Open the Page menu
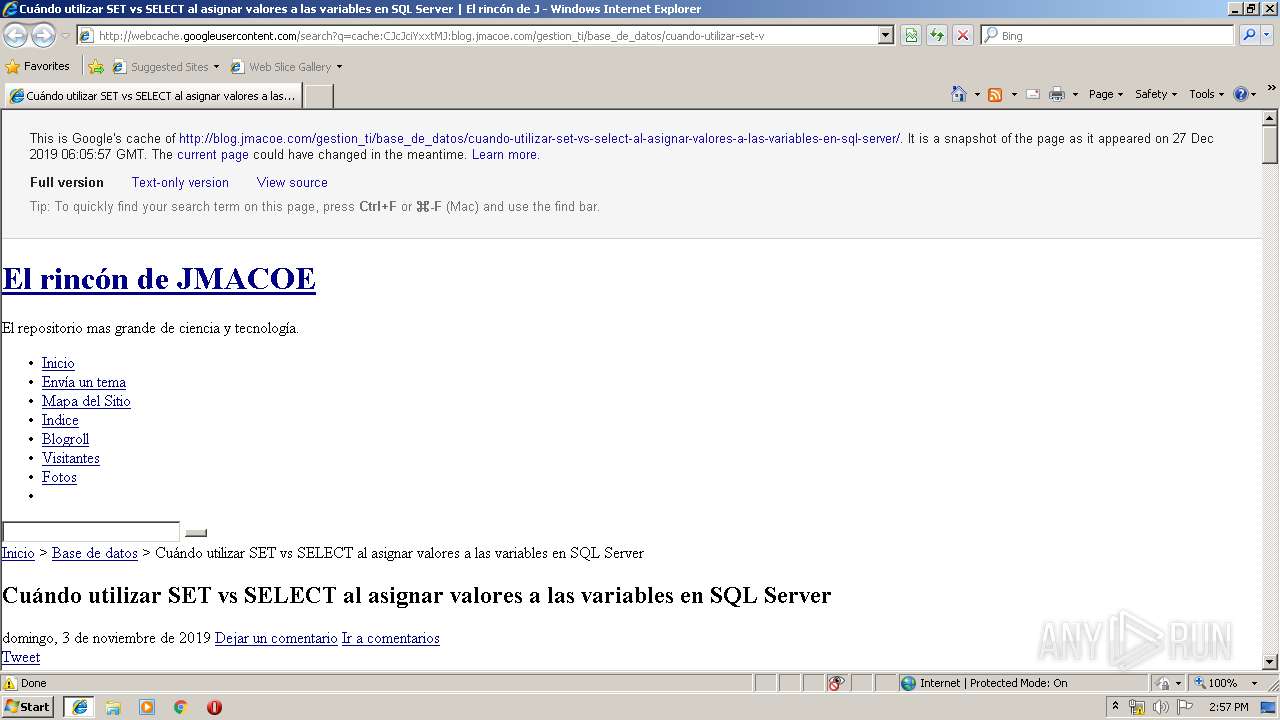Viewport: 1280px width, 720px height. point(1105,94)
